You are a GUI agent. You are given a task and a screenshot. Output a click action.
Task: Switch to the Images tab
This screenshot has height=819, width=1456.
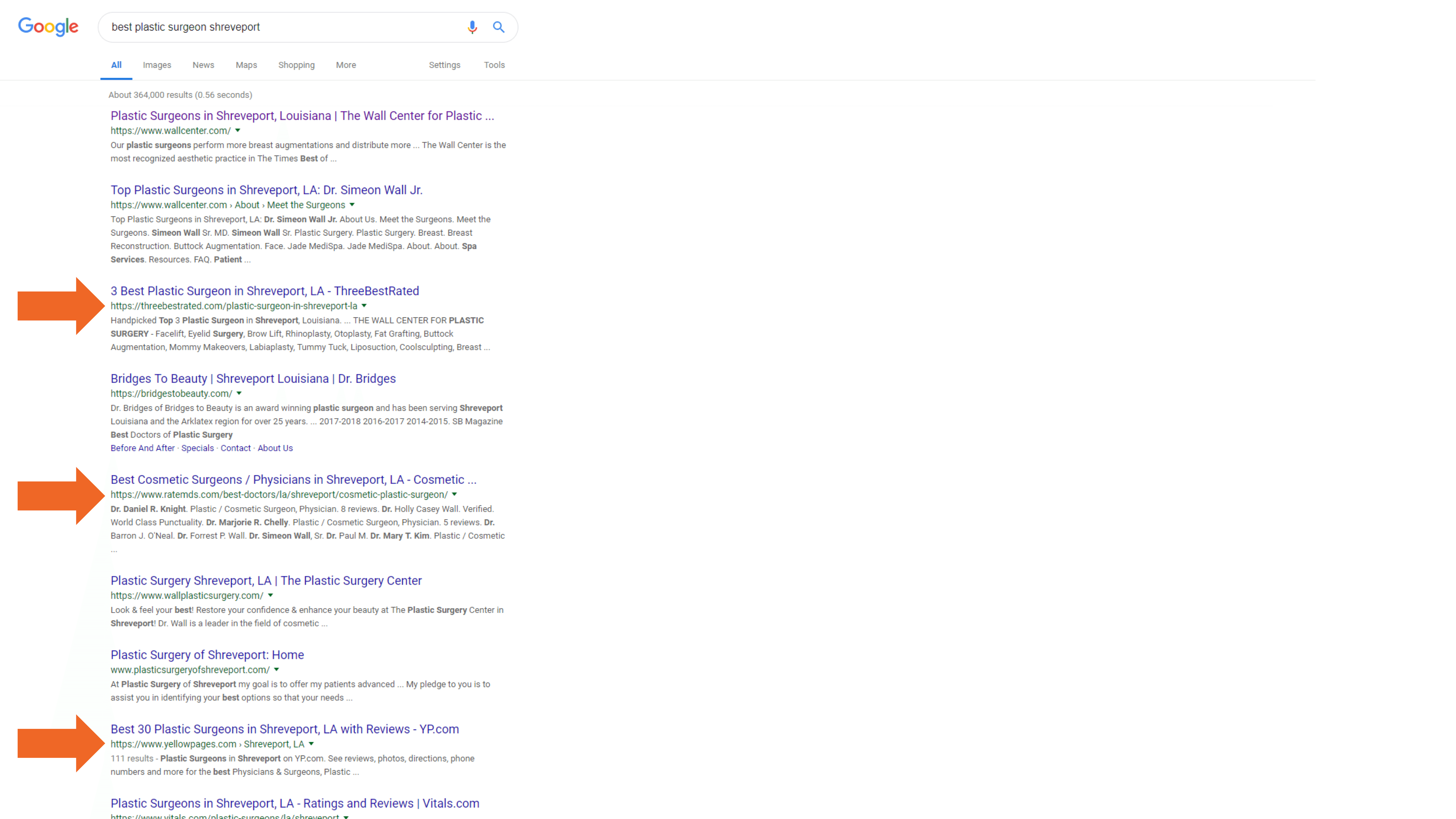click(x=157, y=65)
